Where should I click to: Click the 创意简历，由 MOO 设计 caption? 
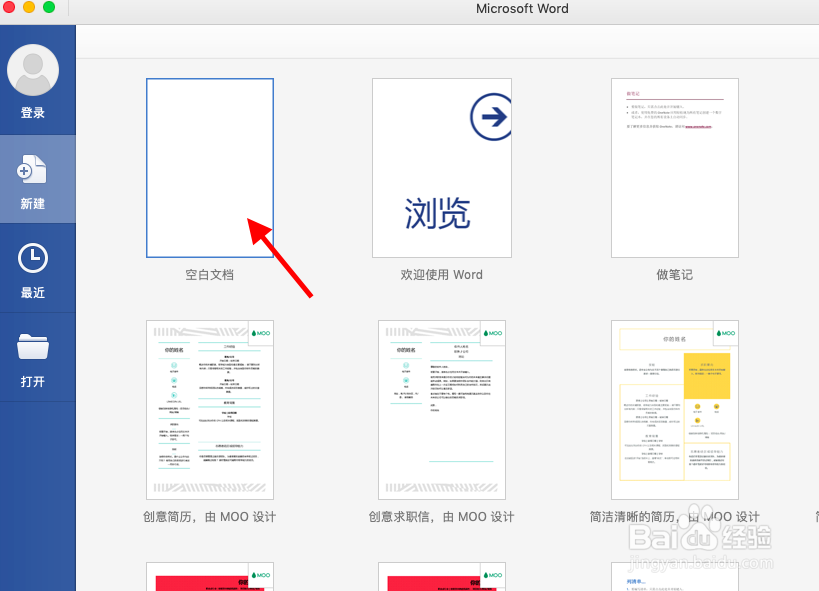click(x=209, y=517)
